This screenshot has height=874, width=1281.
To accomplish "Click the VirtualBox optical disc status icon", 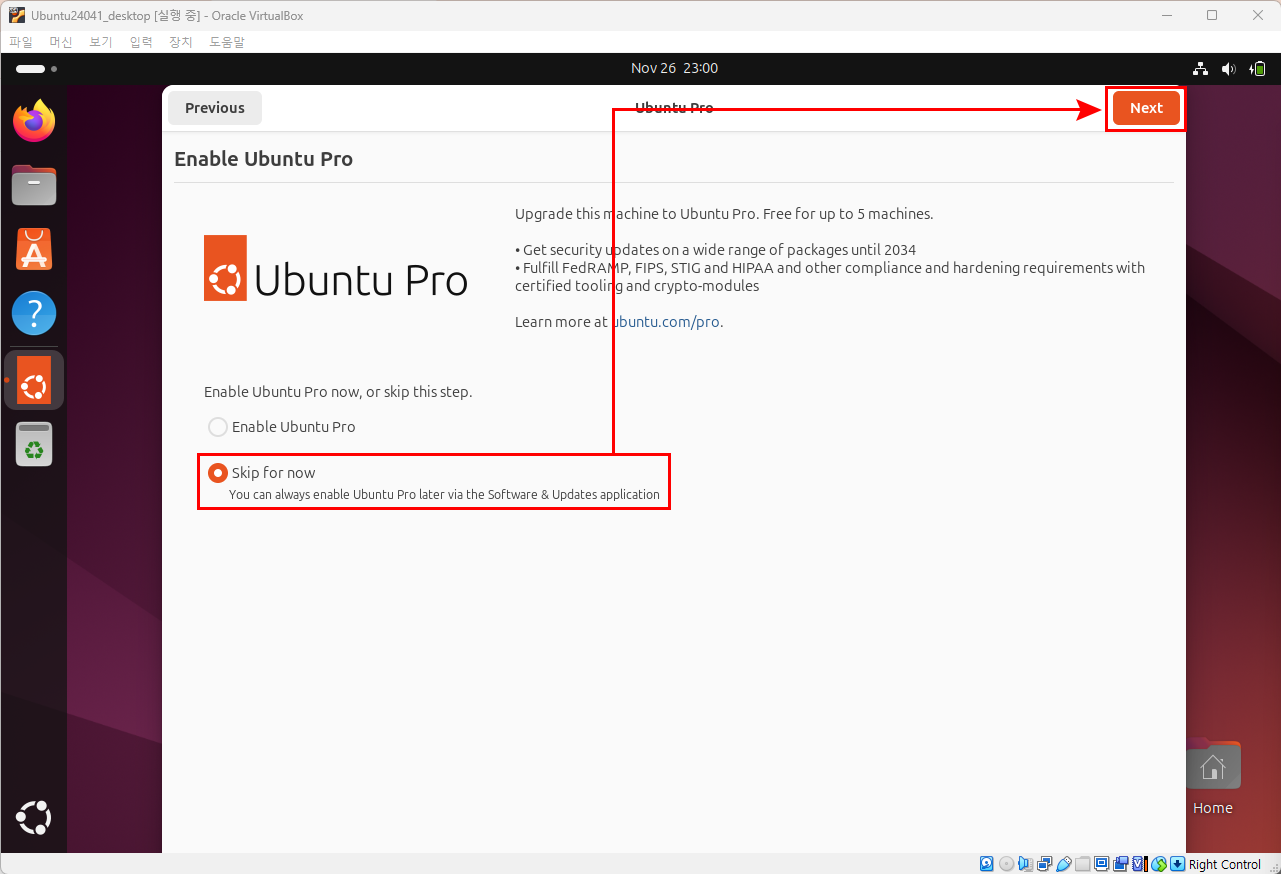I will 1007,864.
